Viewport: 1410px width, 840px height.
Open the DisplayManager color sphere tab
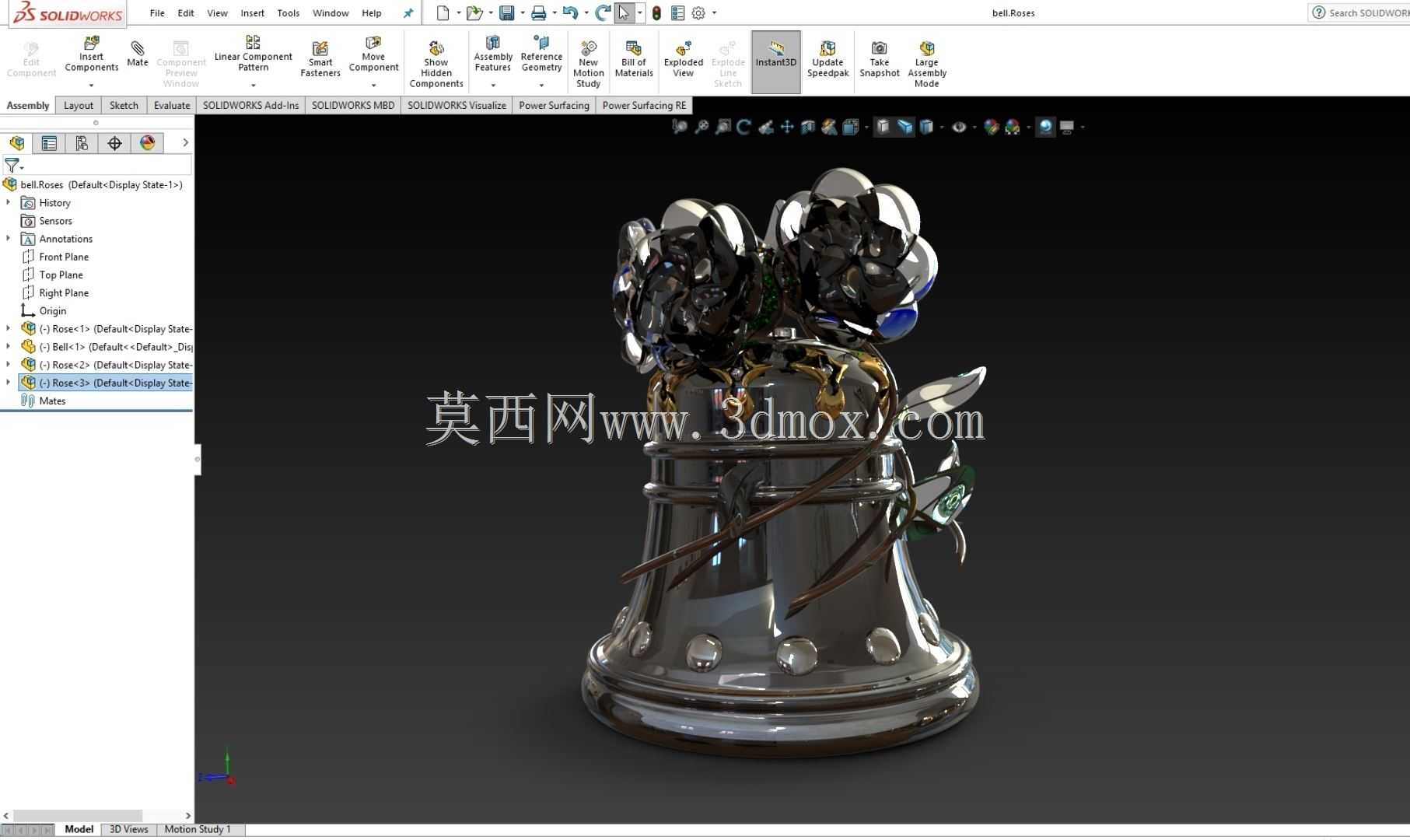(147, 142)
